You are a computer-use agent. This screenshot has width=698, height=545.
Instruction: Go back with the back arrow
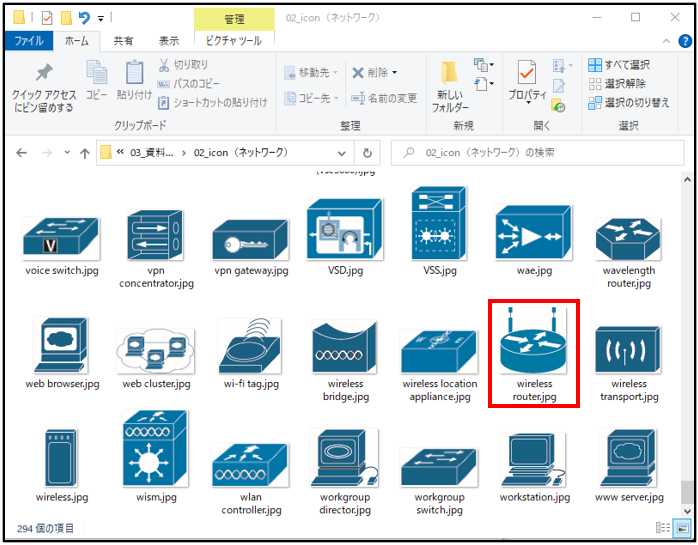point(21,153)
